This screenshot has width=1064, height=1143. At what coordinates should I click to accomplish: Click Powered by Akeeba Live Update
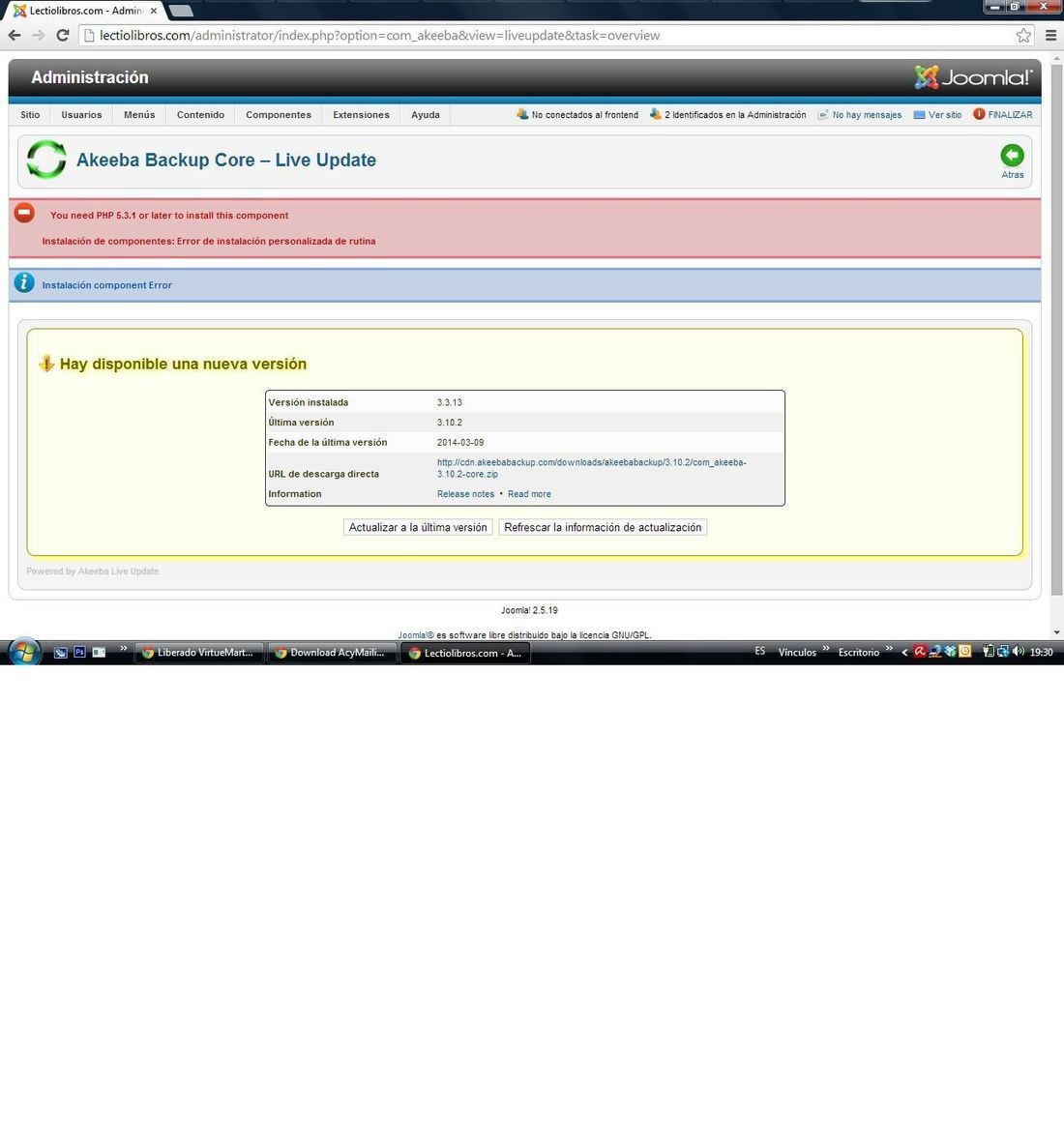[x=93, y=571]
